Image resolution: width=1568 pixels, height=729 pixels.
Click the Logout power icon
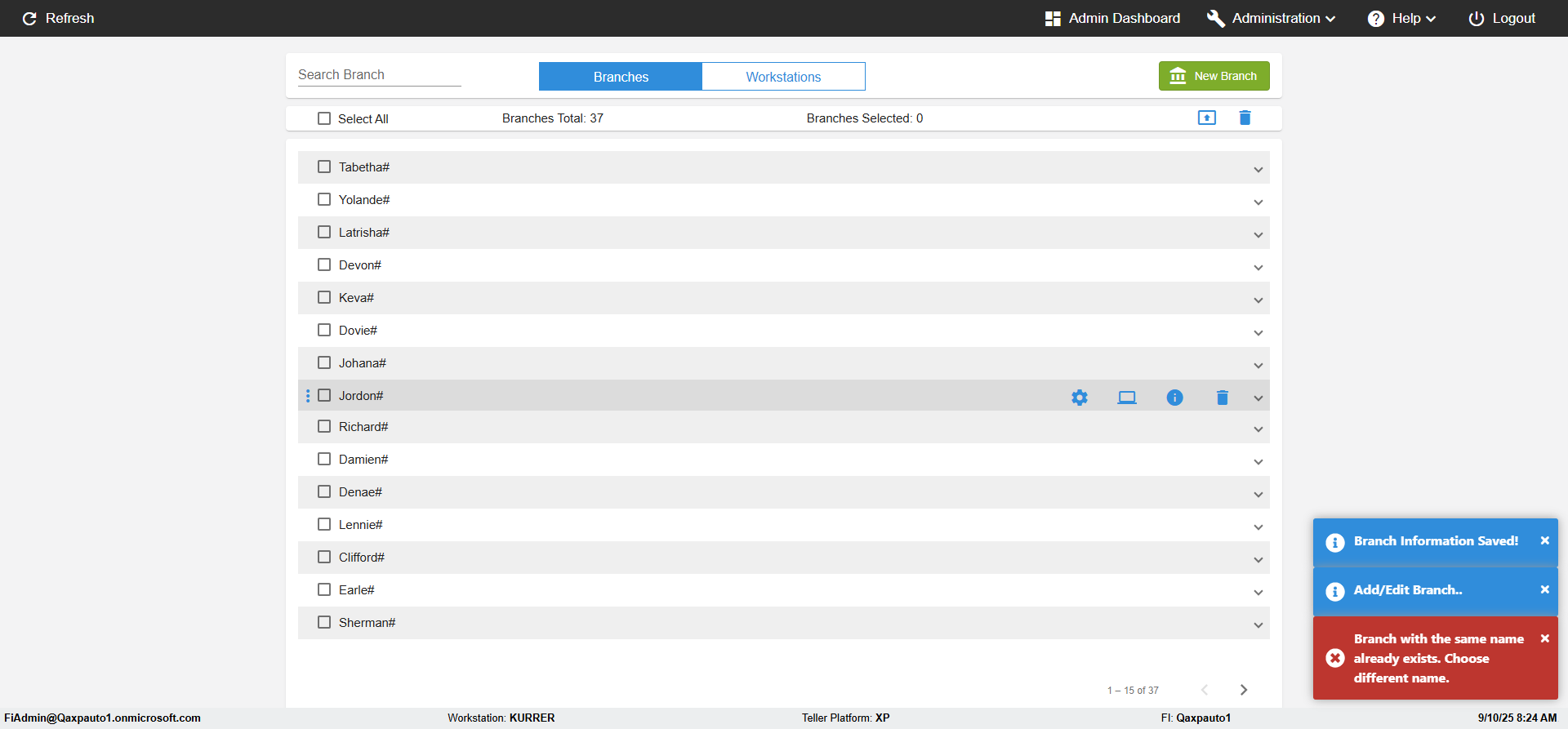point(1477,18)
